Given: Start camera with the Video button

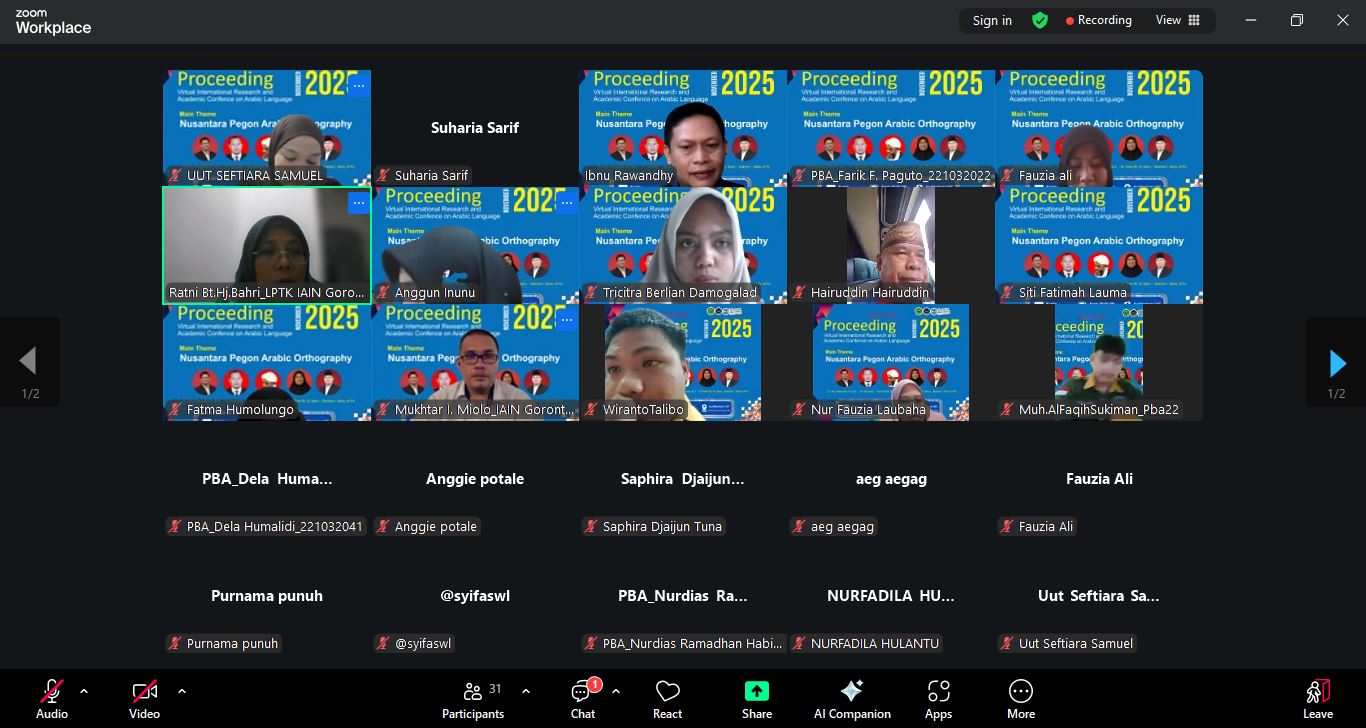Looking at the screenshot, I should coord(144,692).
